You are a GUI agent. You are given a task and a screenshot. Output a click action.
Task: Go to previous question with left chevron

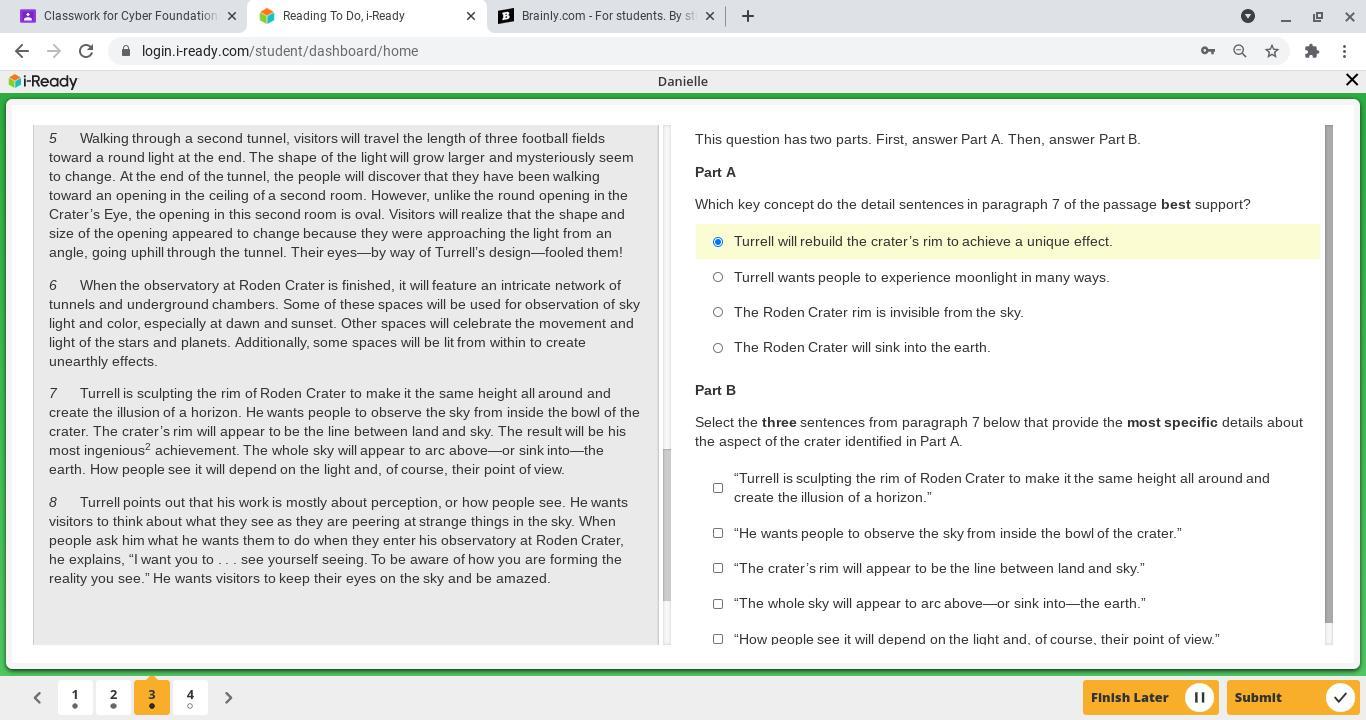click(x=37, y=698)
